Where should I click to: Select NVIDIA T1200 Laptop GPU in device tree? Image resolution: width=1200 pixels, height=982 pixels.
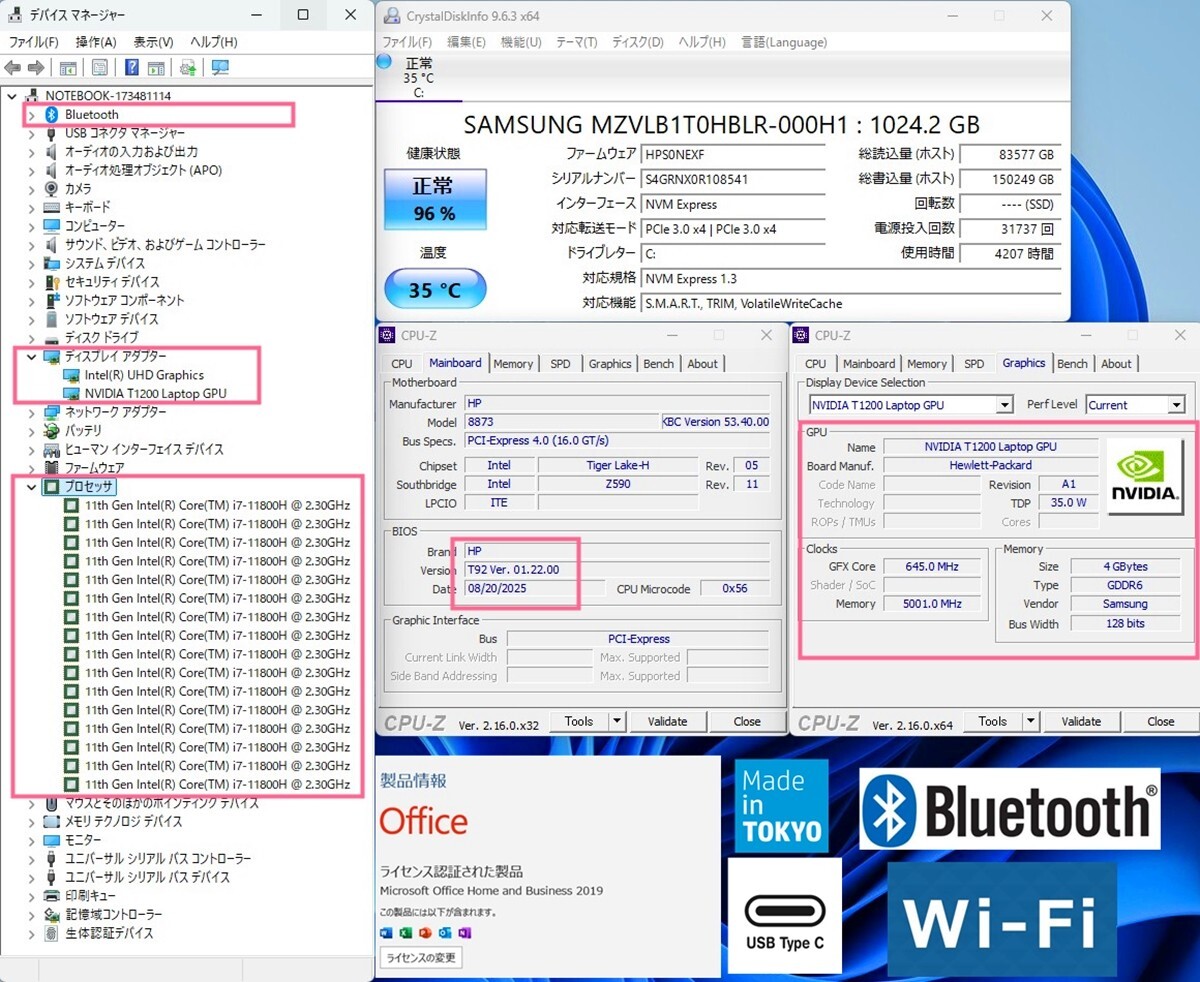[x=154, y=394]
